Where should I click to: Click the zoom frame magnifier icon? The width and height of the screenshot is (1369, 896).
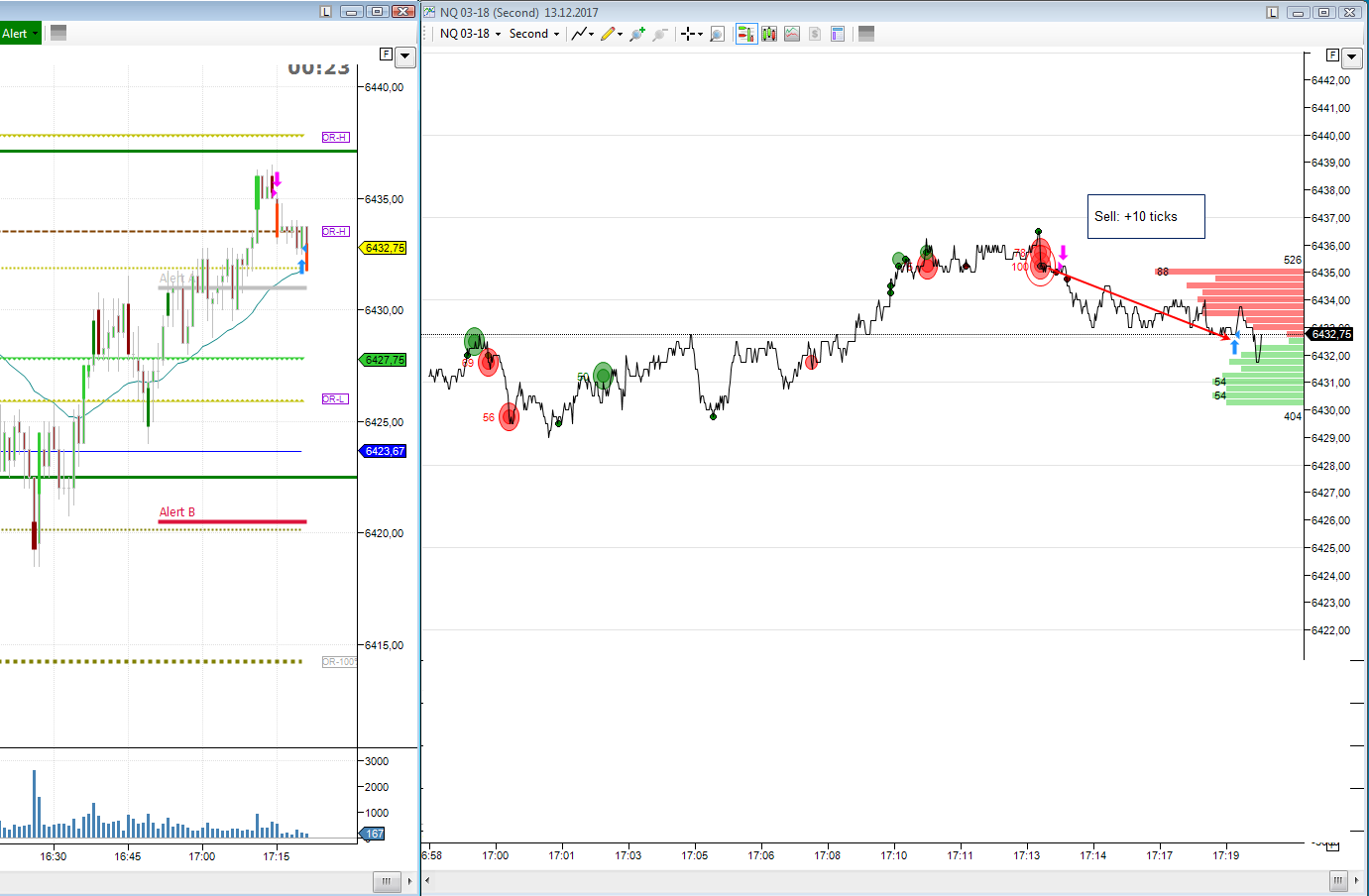pyautogui.click(x=718, y=34)
